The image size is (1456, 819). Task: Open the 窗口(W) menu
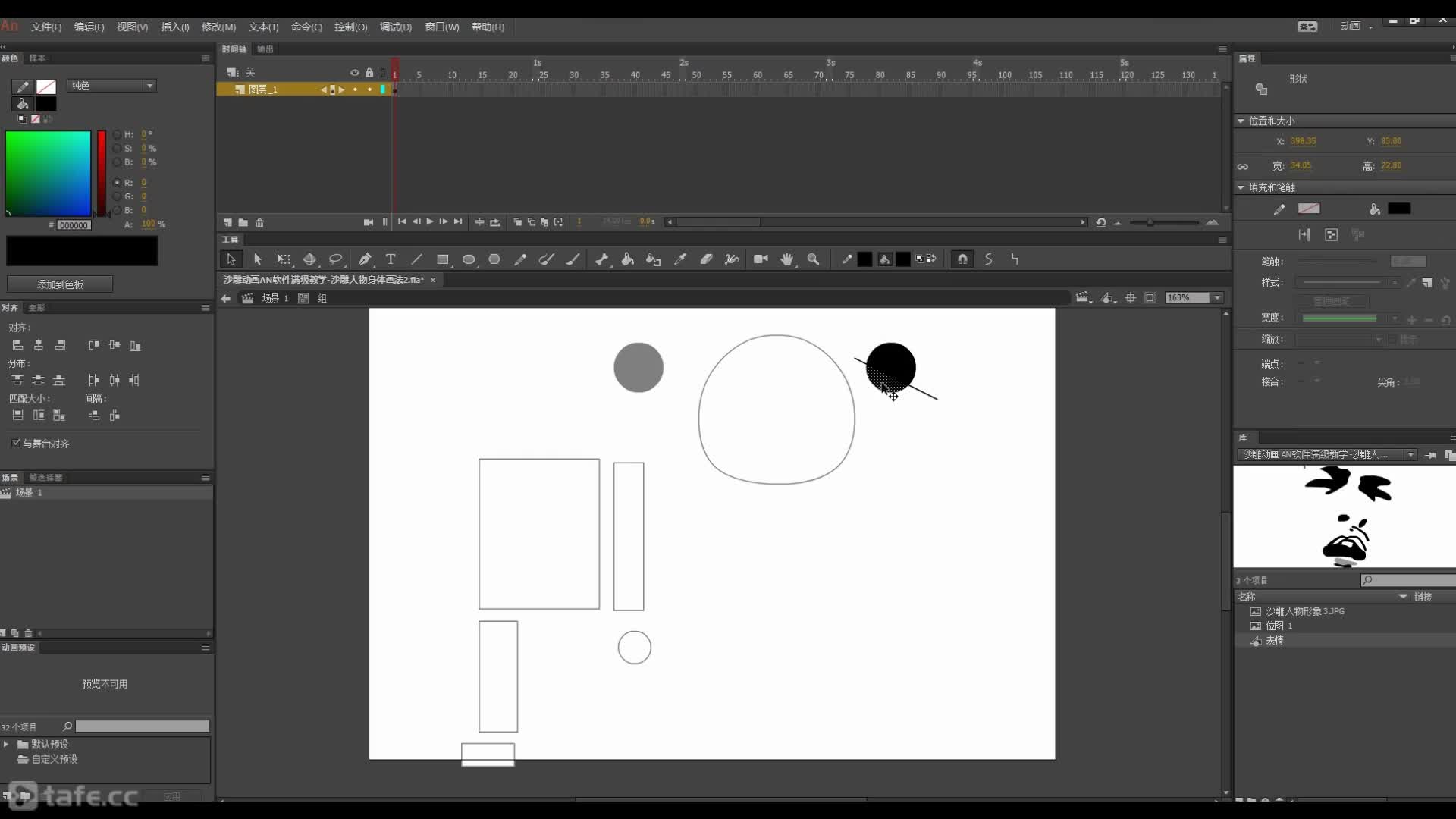[x=442, y=27]
